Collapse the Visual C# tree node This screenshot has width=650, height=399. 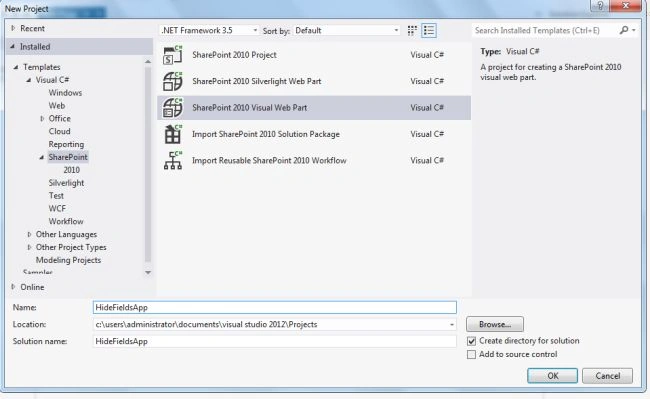(29, 80)
